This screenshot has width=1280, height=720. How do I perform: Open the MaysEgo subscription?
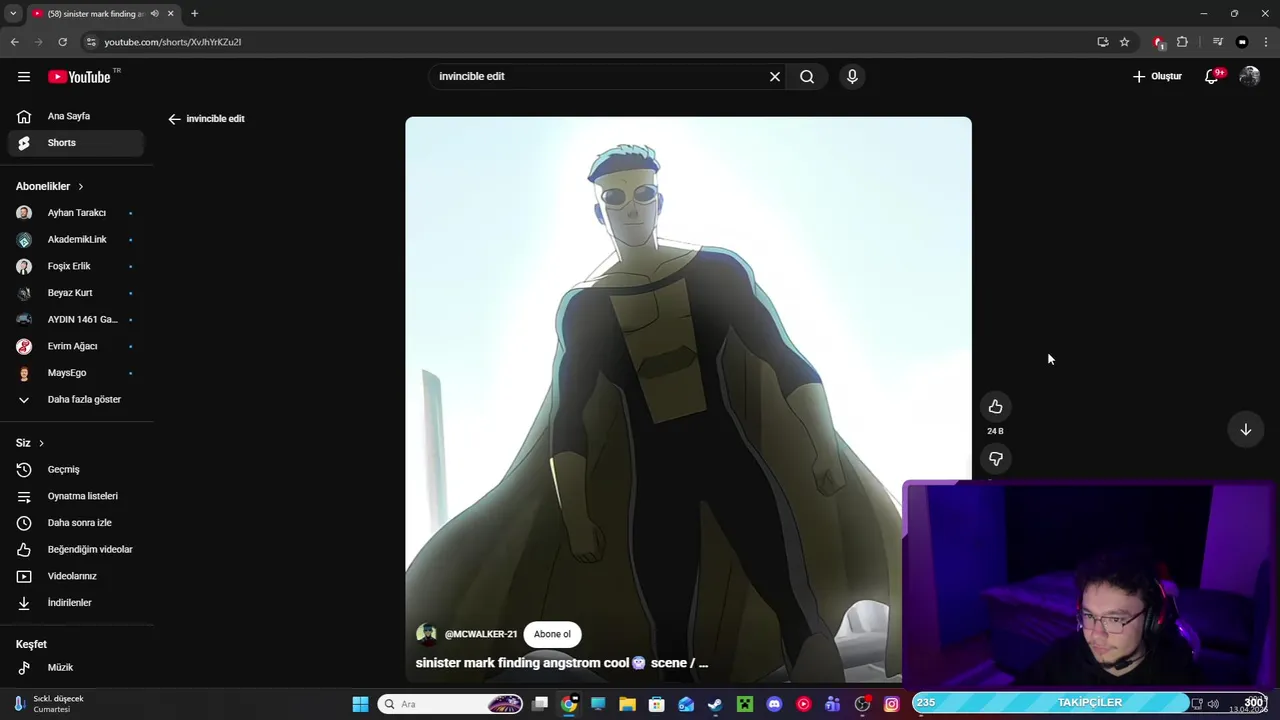[x=76, y=373]
